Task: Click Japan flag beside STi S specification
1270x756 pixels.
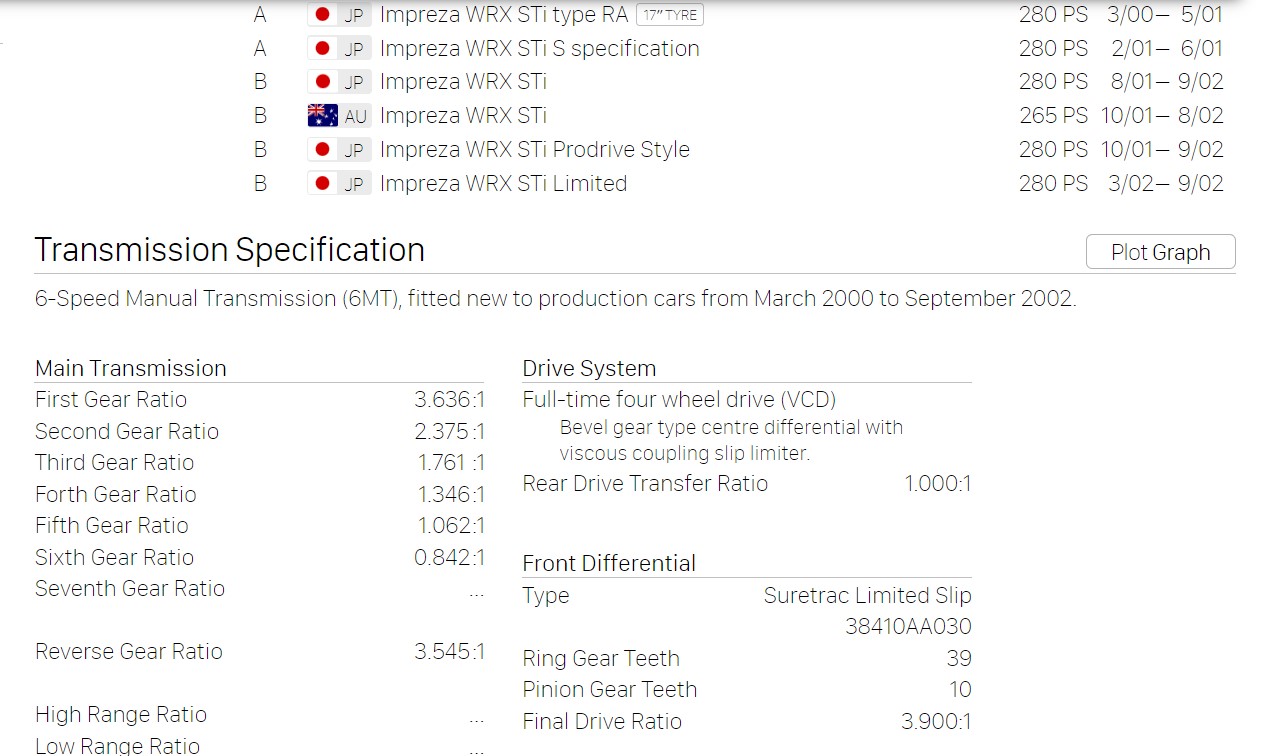Action: click(x=322, y=48)
